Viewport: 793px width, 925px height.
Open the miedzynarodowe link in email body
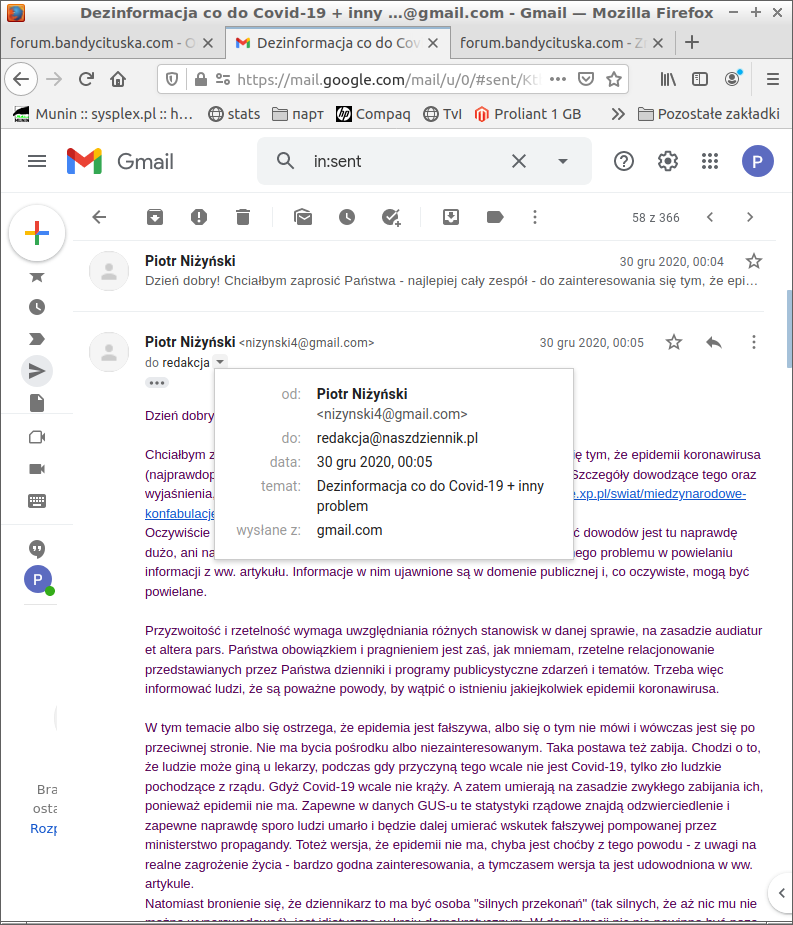pyautogui.click(x=660, y=494)
